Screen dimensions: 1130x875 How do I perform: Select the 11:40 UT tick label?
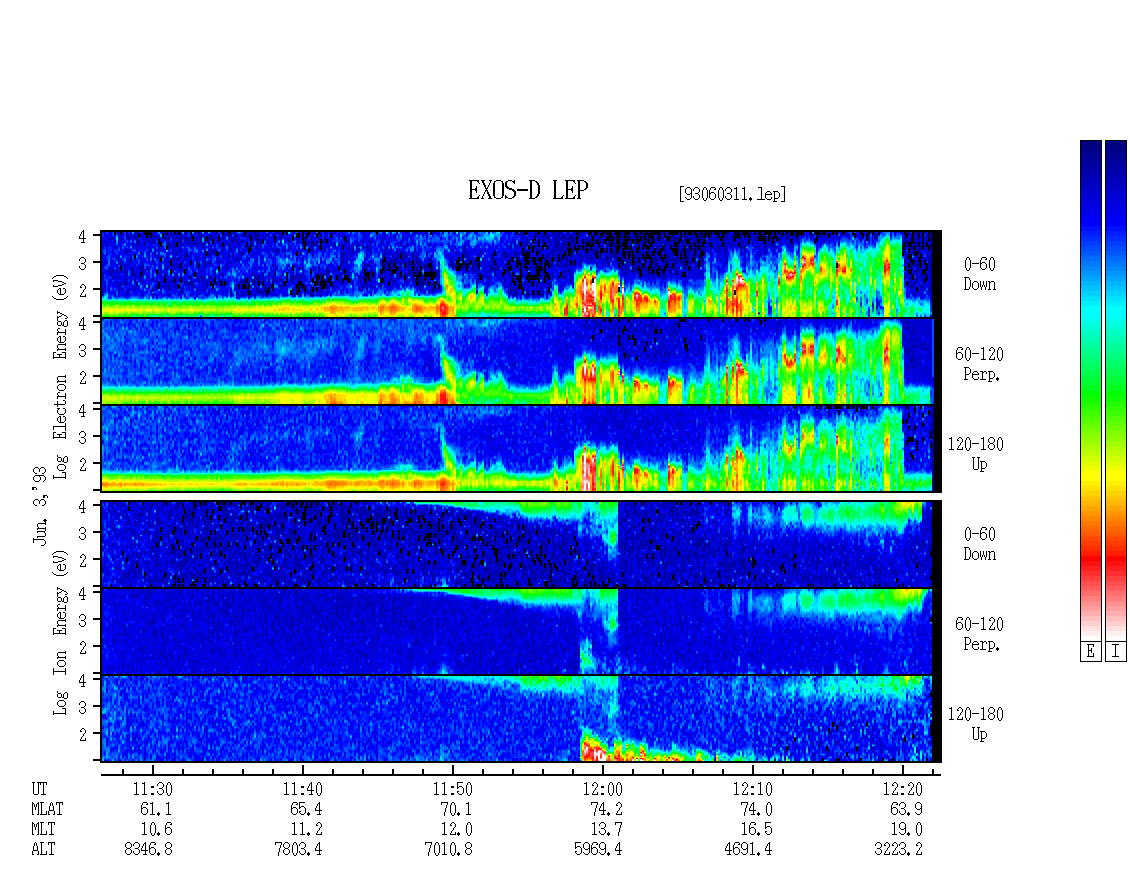302,789
